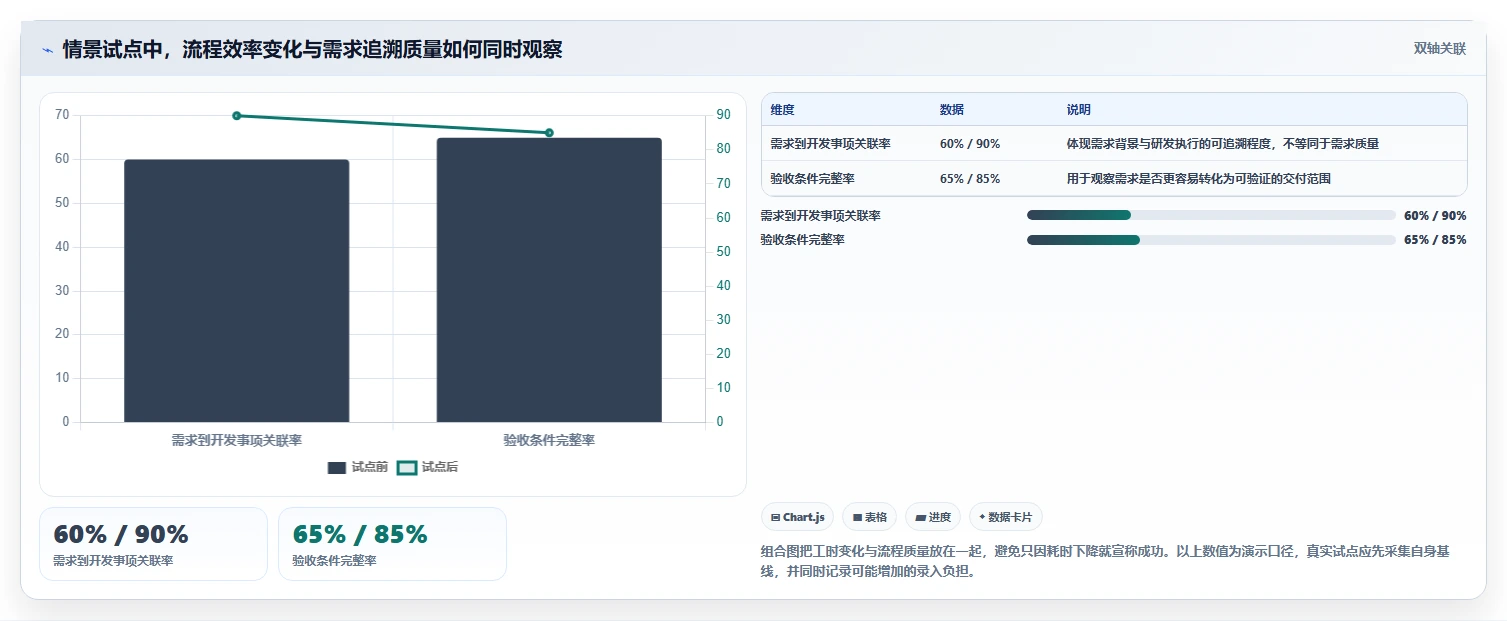Click the panel title 情景试点中
Viewport: 1507px width, 621px height.
click(312, 50)
